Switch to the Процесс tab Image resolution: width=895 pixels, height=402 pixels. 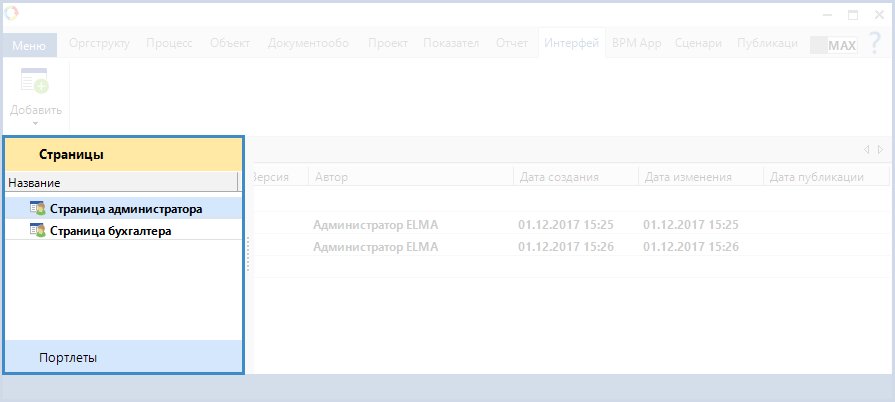pos(169,43)
